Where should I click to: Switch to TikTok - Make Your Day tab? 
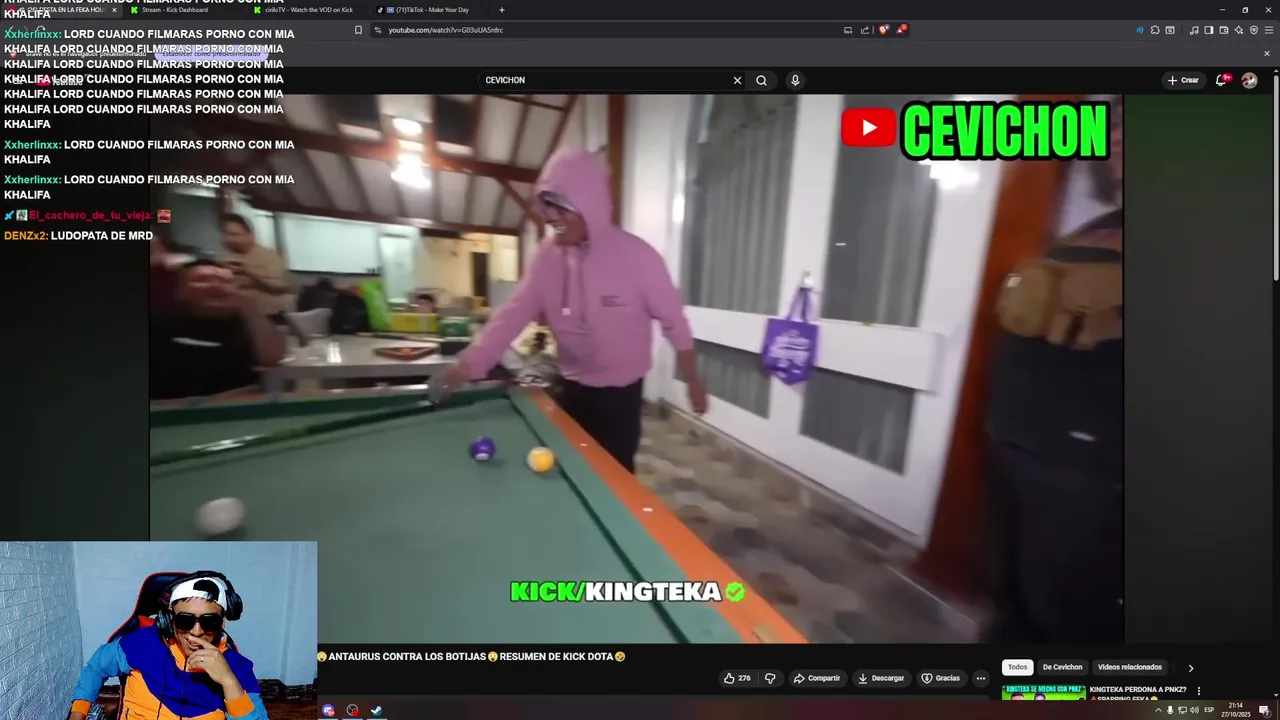432,10
